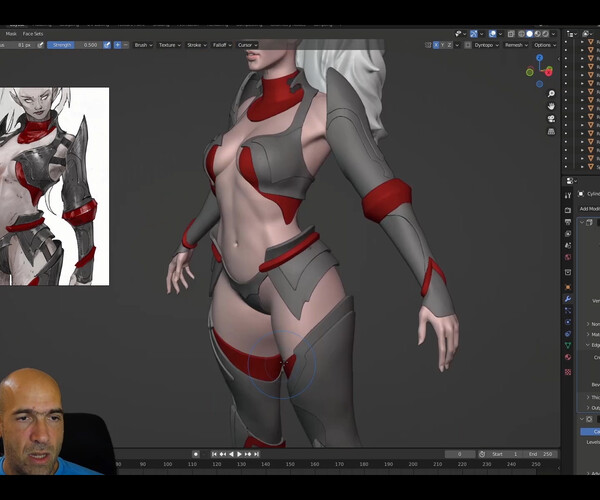Open the Remesh dropdown

516,45
